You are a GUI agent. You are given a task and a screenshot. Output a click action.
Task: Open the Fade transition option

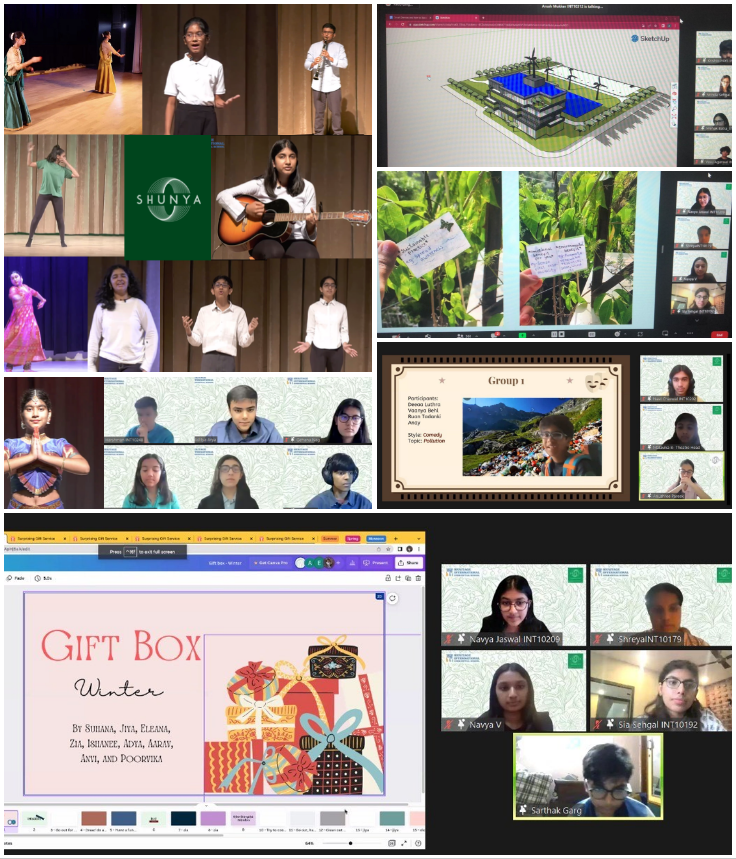tap(15, 578)
